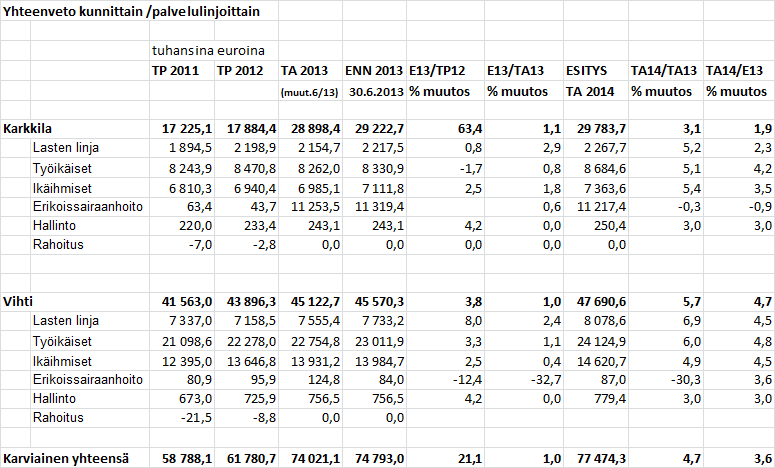Image resolution: width=775 pixels, height=468 pixels.
Task: Select the 'TA 2013' column header
Action: (x=304, y=71)
